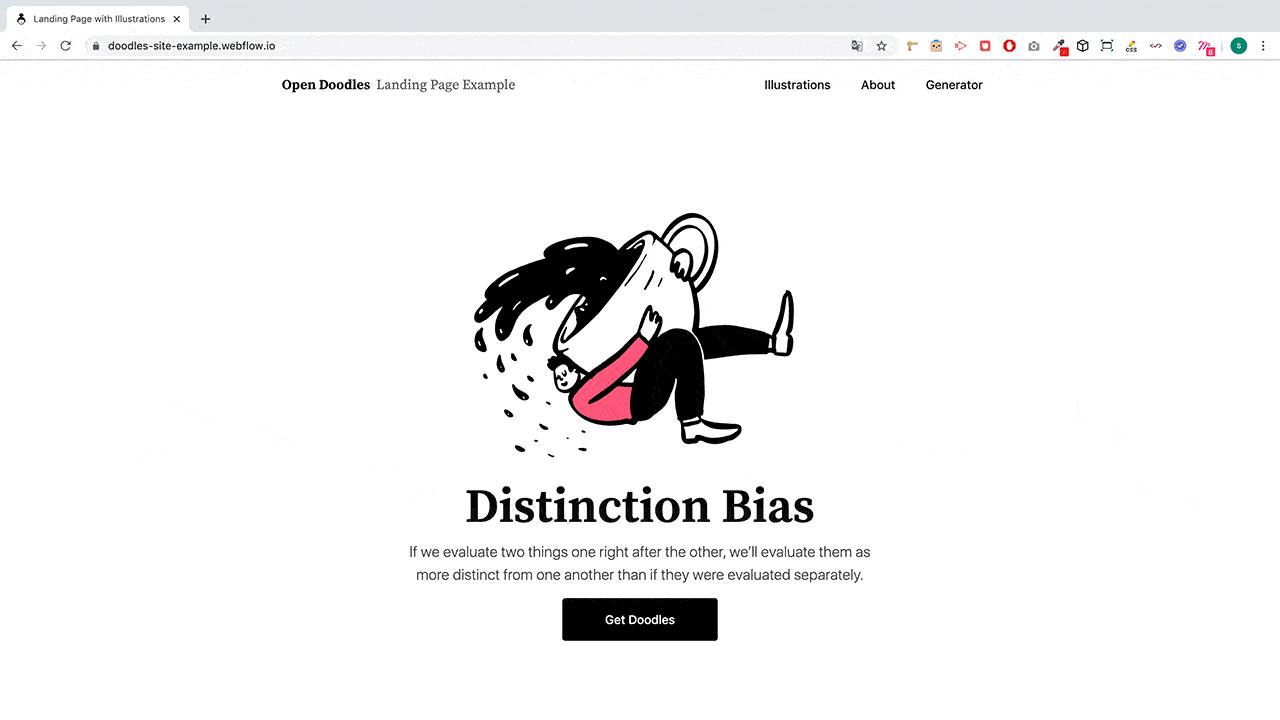
Task: Click the translate page icon in address bar
Action: (857, 46)
